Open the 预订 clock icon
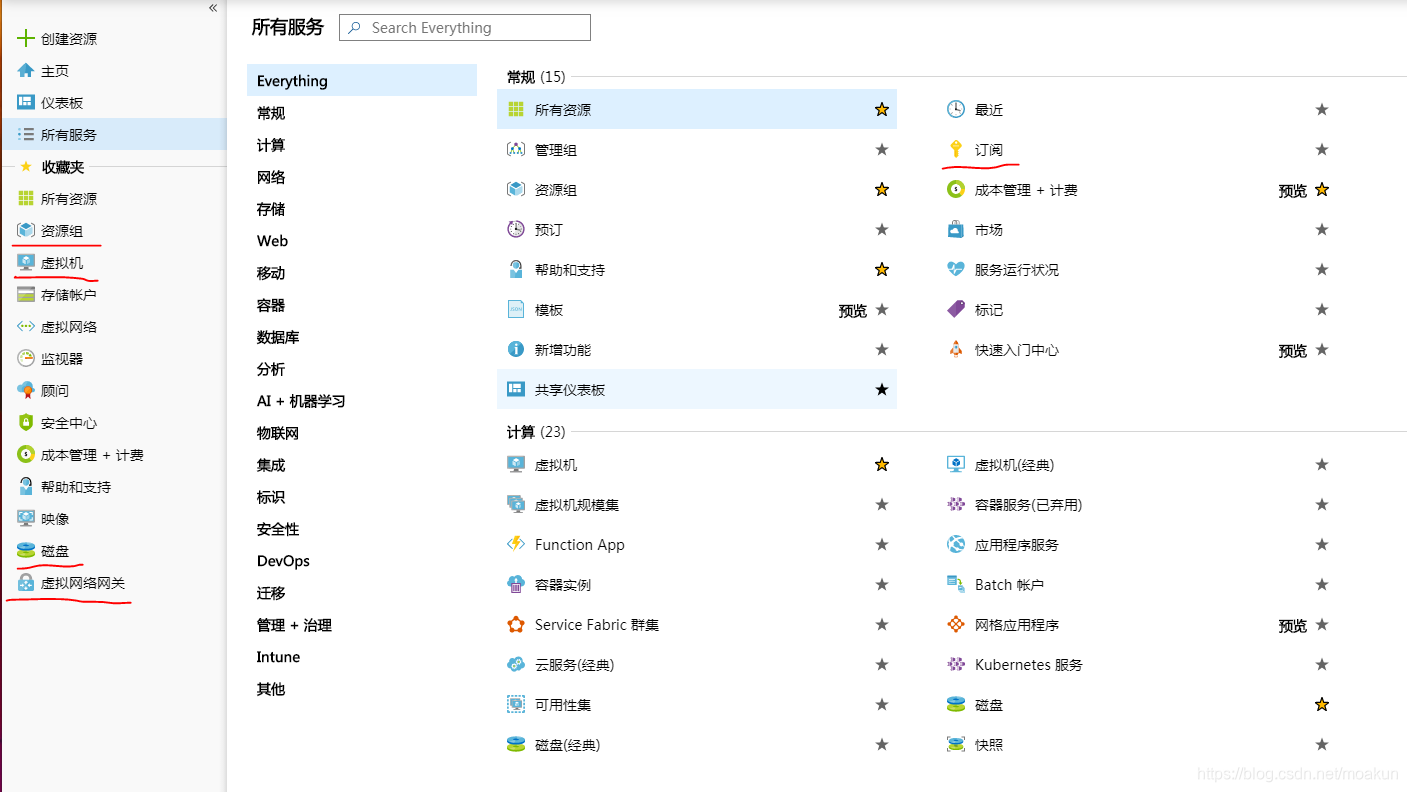The width and height of the screenshot is (1407, 792). [x=516, y=229]
